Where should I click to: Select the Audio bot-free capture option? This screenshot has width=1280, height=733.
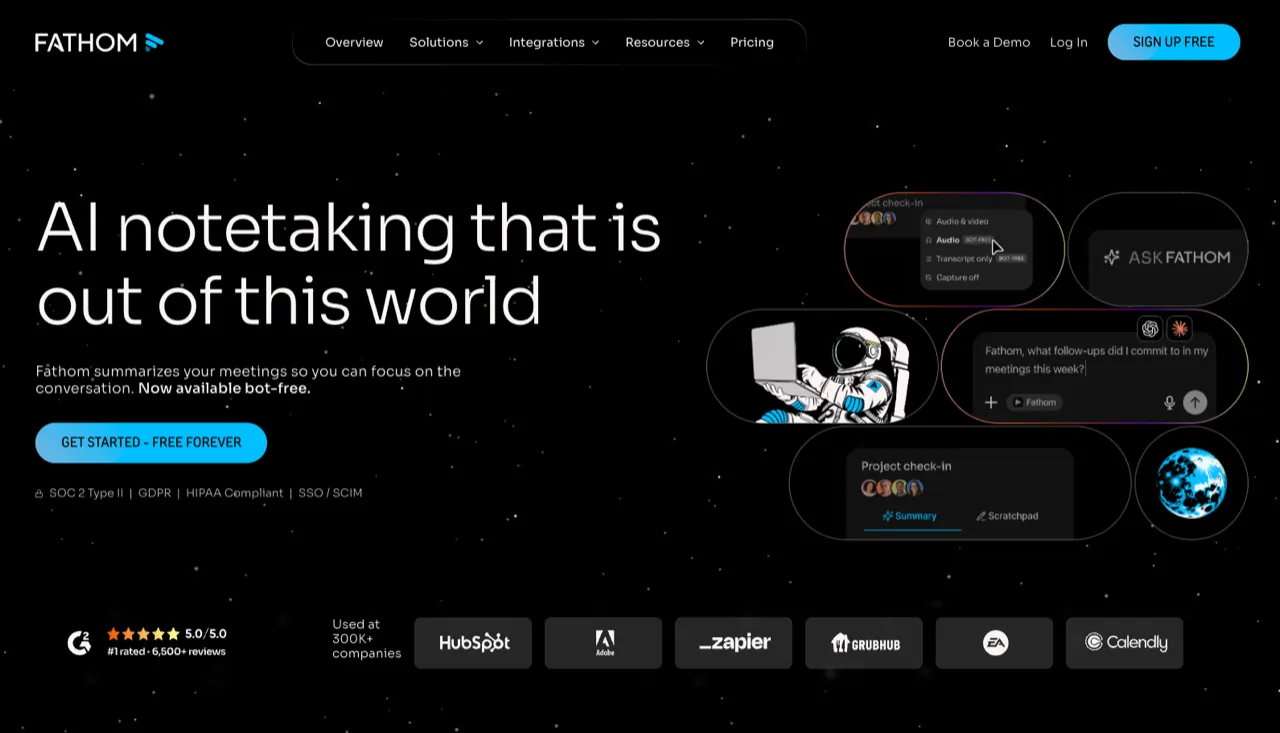(x=960, y=240)
